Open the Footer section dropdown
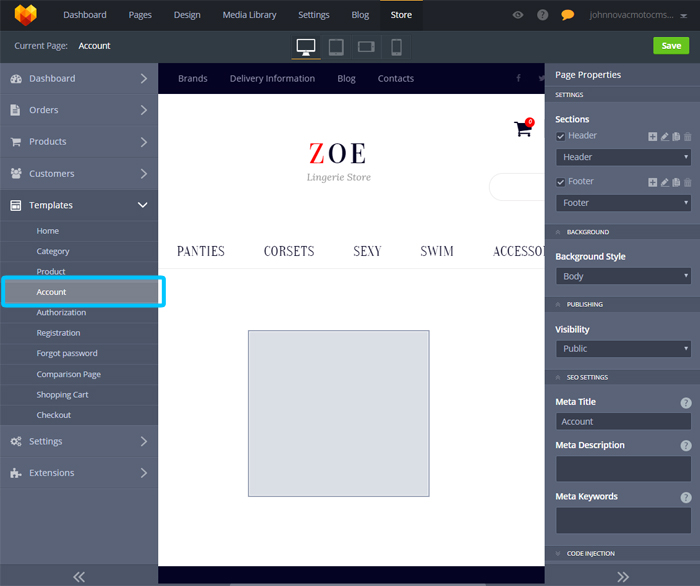The image size is (700, 586). tap(623, 203)
